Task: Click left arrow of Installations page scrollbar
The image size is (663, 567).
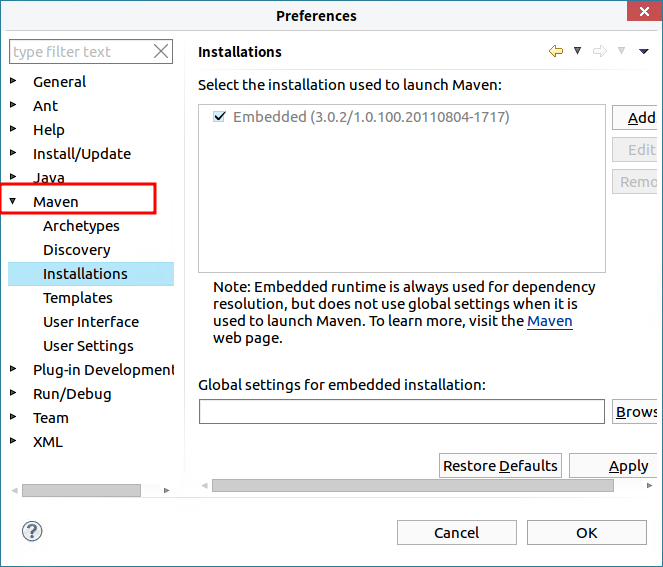Action: [x=205, y=485]
